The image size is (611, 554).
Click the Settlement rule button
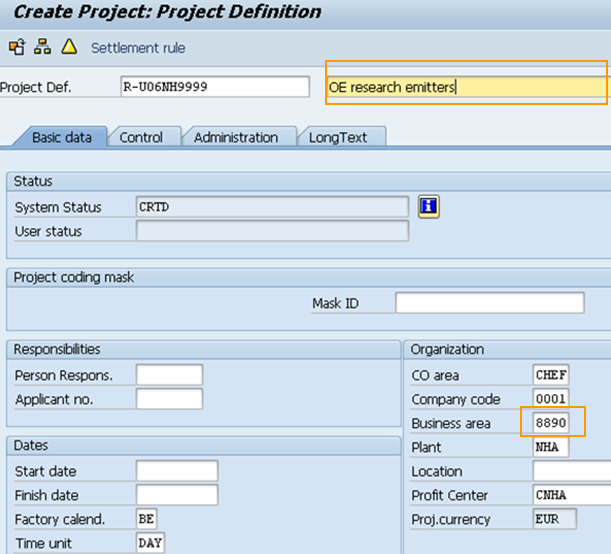(x=138, y=48)
